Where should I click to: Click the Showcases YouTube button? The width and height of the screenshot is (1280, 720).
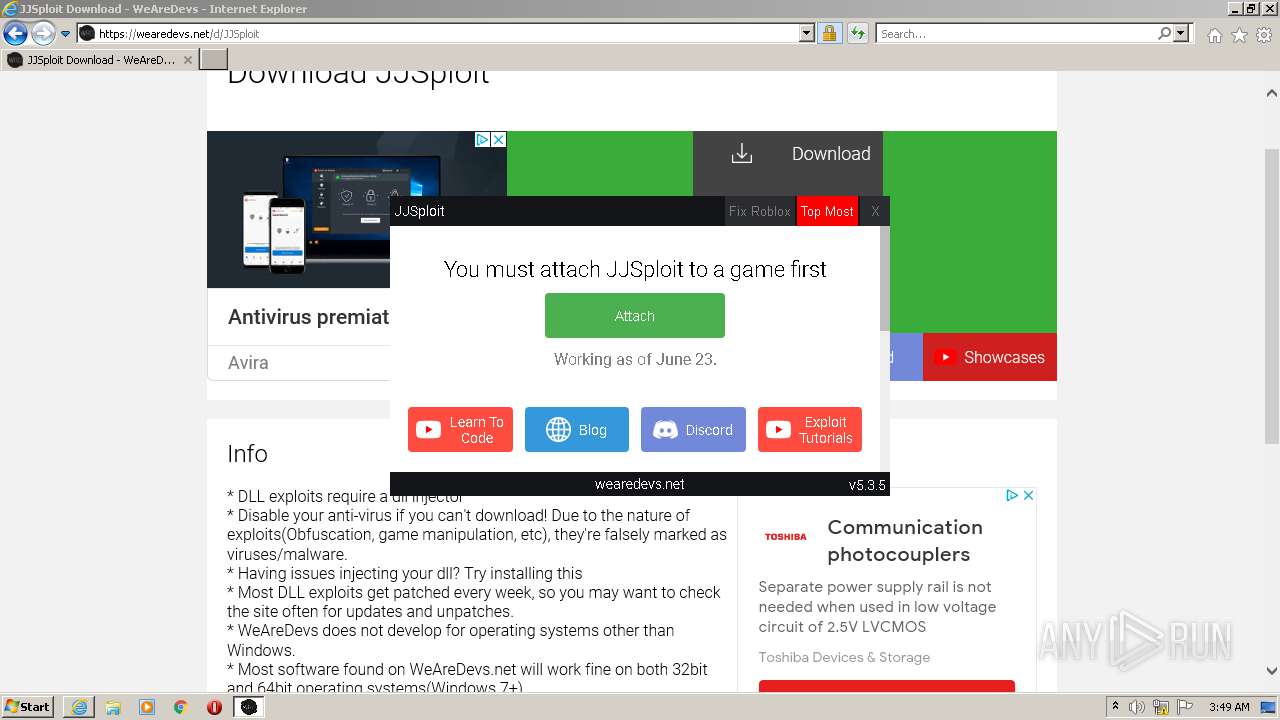click(990, 357)
